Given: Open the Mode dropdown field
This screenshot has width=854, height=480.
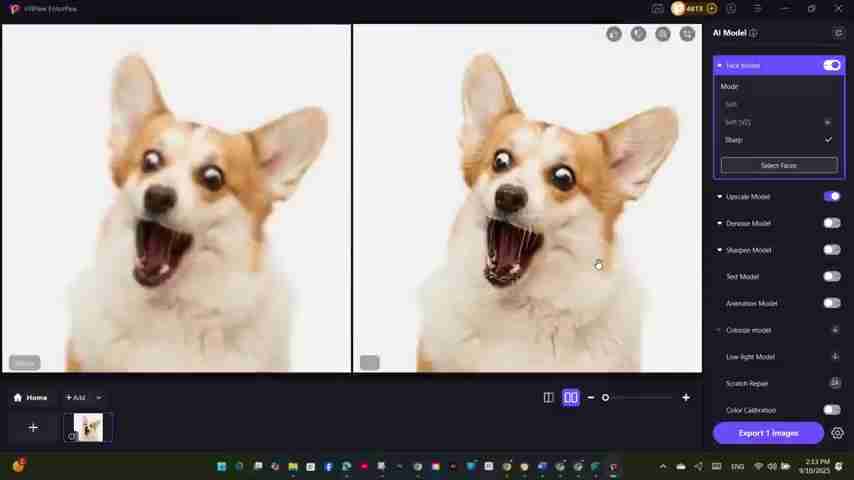Looking at the screenshot, I should (779, 87).
